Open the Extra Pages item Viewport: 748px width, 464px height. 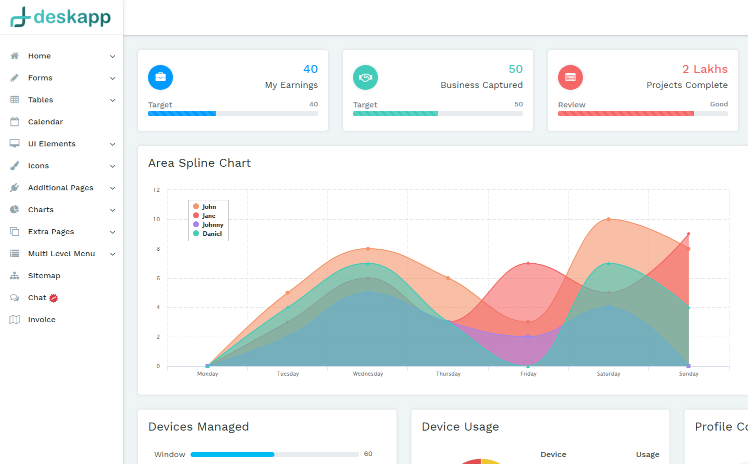coord(51,231)
